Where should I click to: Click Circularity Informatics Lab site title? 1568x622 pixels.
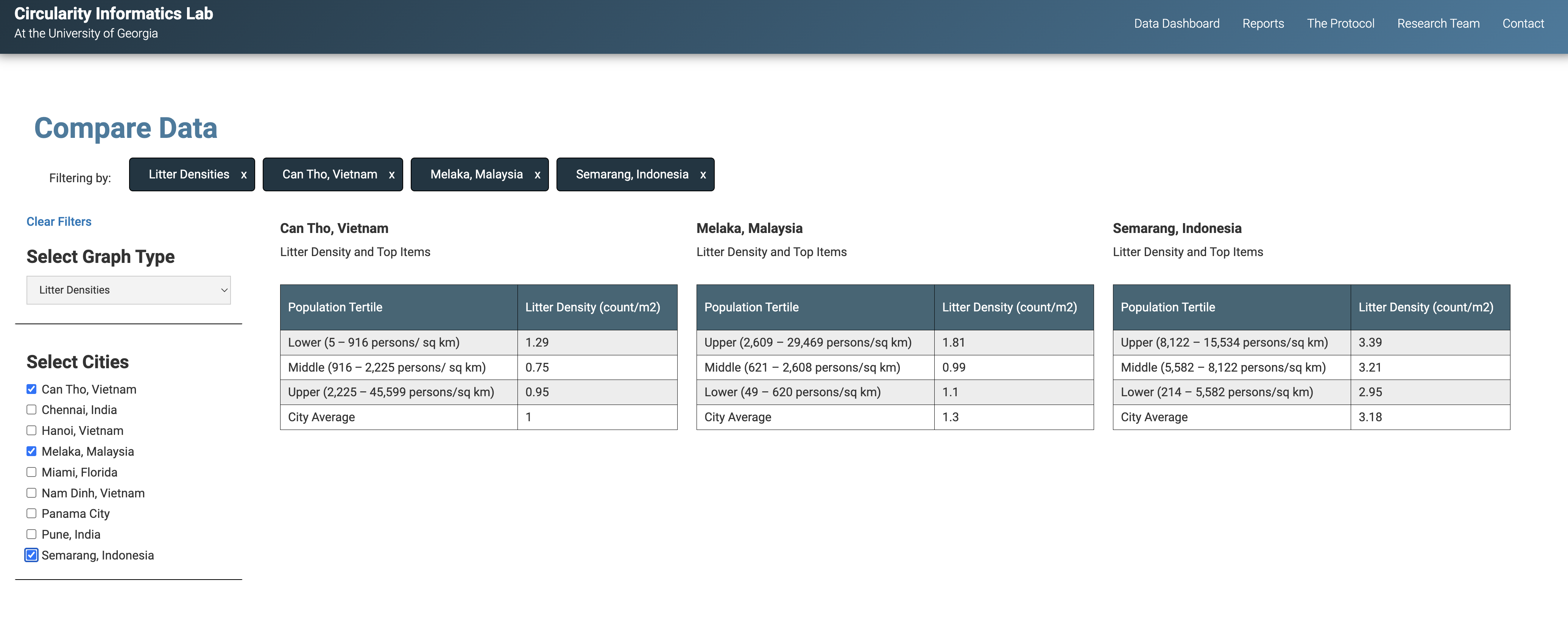[113, 13]
